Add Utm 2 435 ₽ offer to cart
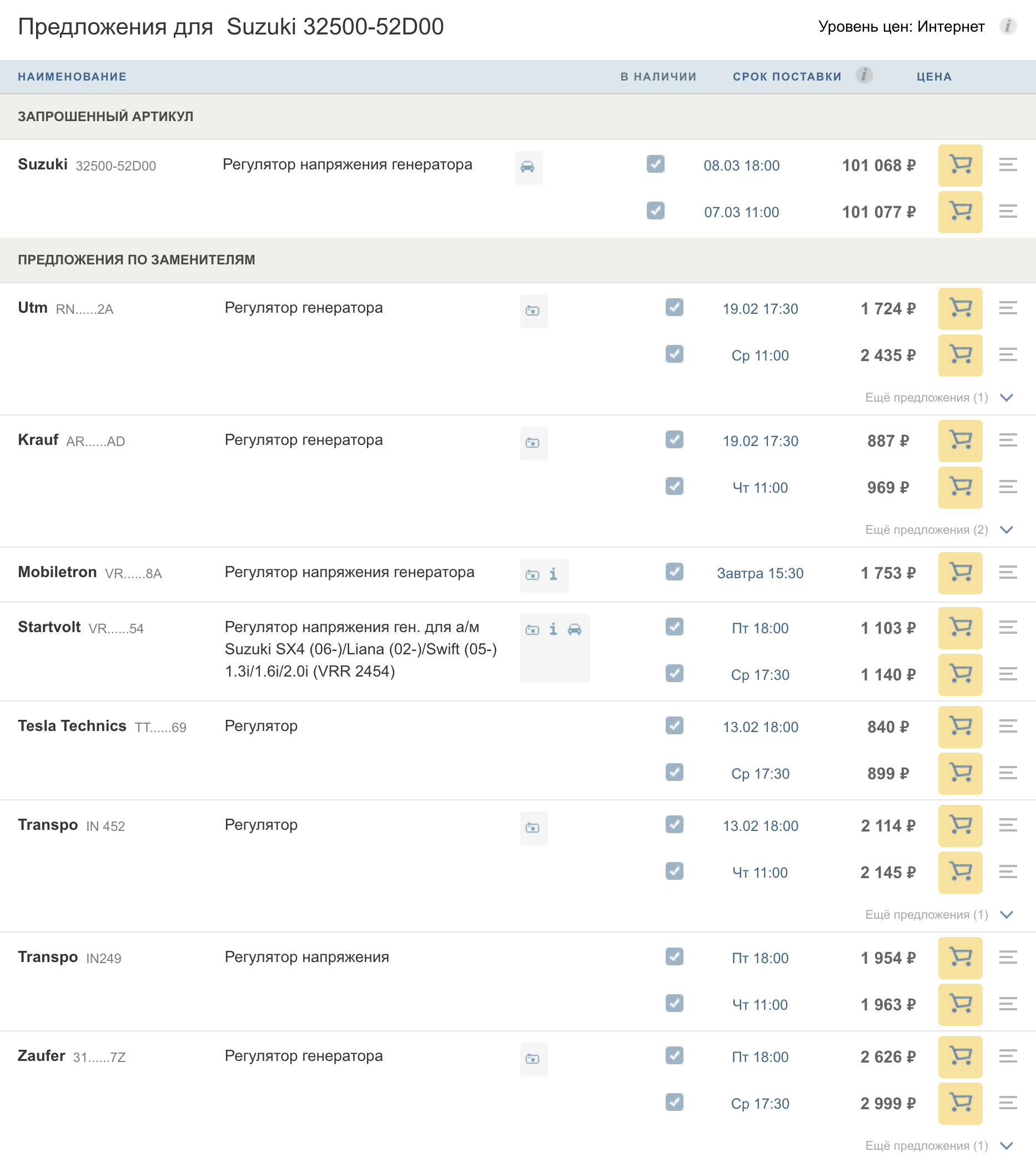Image resolution: width=1036 pixels, height=1172 pixels. [960, 355]
